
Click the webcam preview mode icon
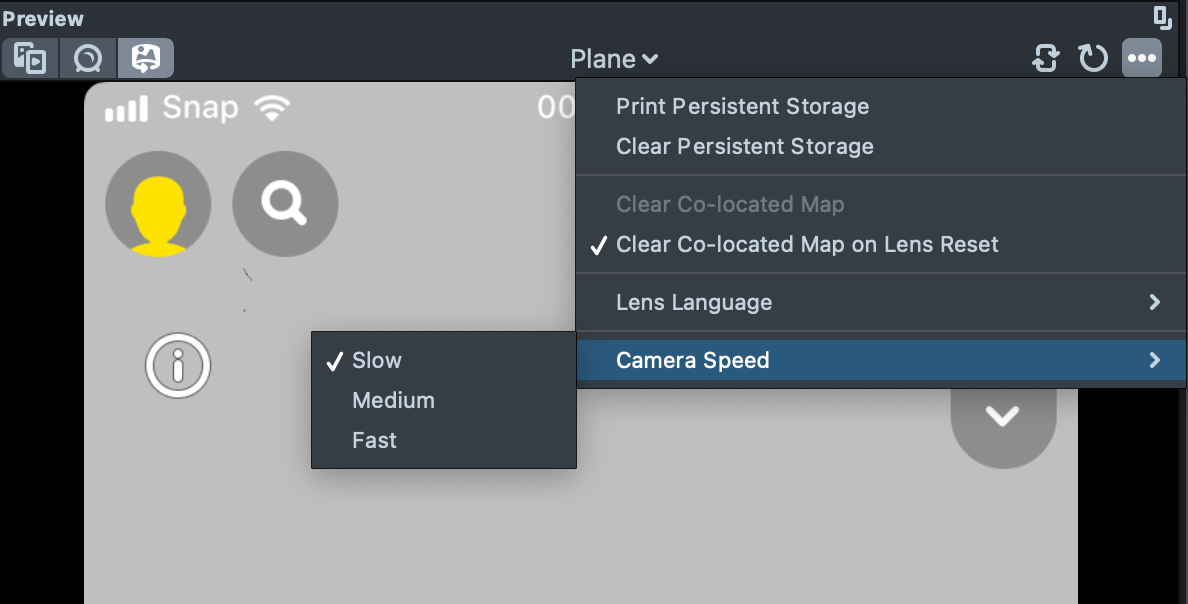click(x=88, y=59)
